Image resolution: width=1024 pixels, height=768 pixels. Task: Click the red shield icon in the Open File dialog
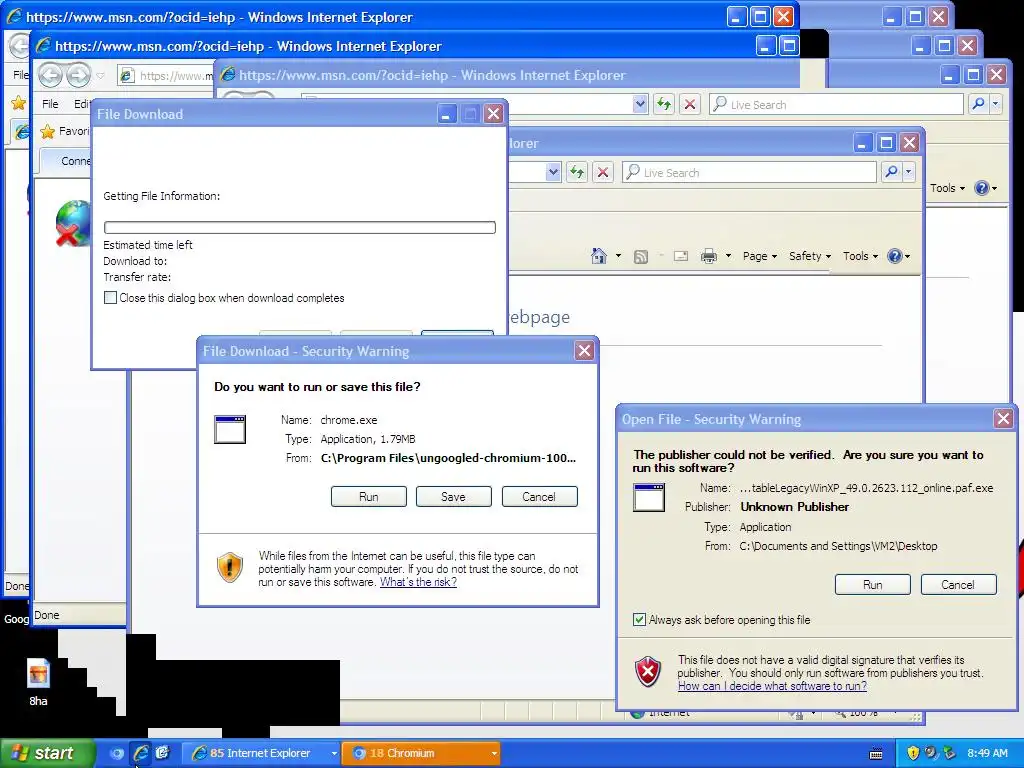[648, 672]
